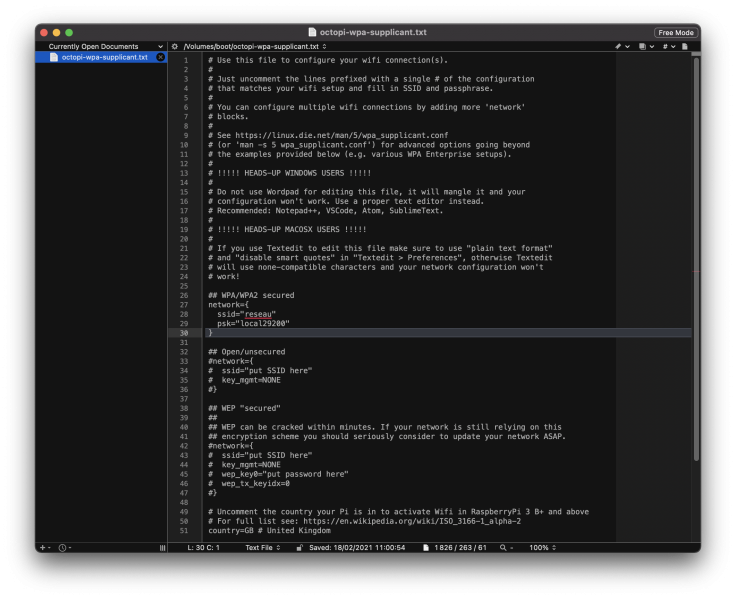This screenshot has height=599, width=736.
Task: Click the network={ text on line 27
Action: click(228, 305)
